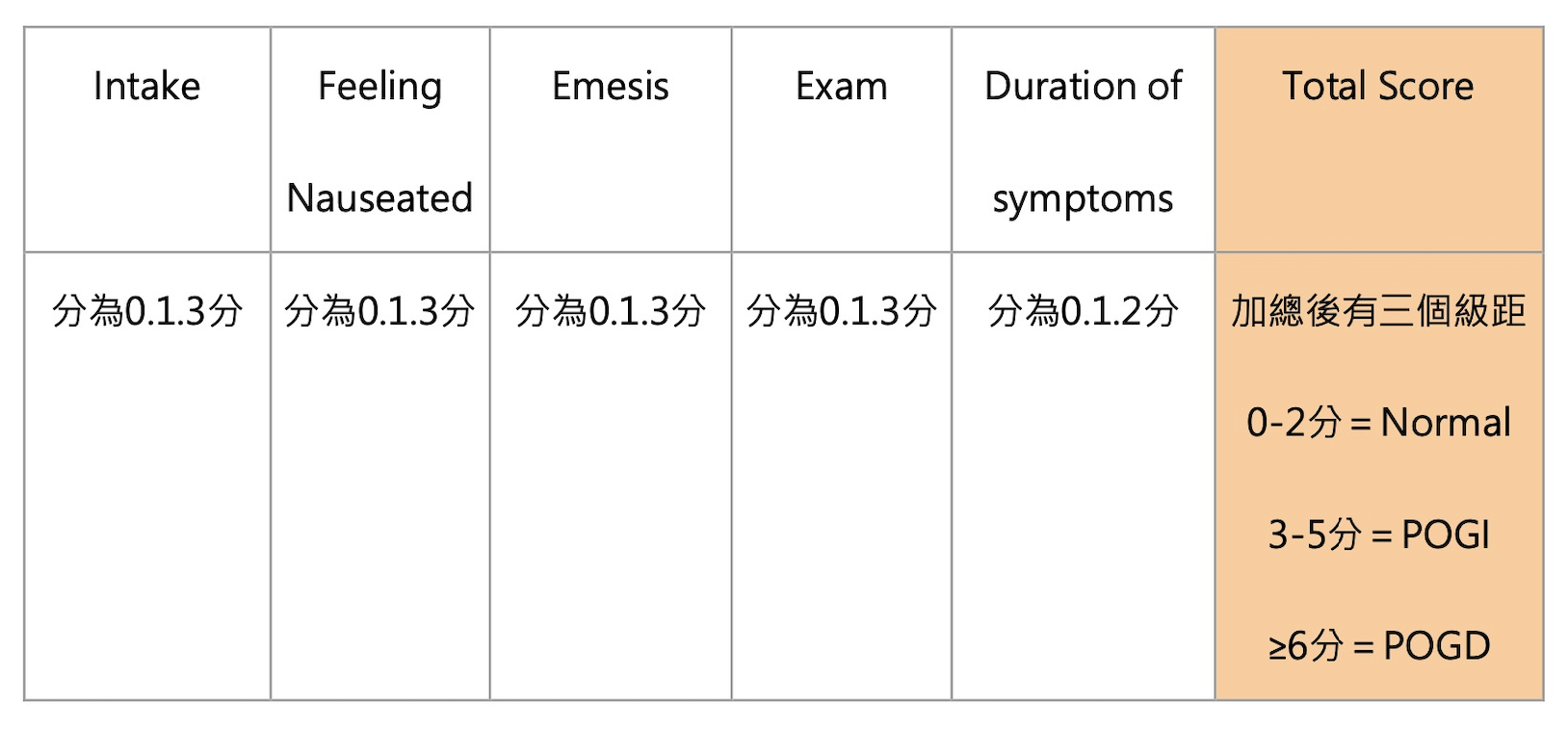Click the Feeling Nauseated header cell

click(x=379, y=141)
